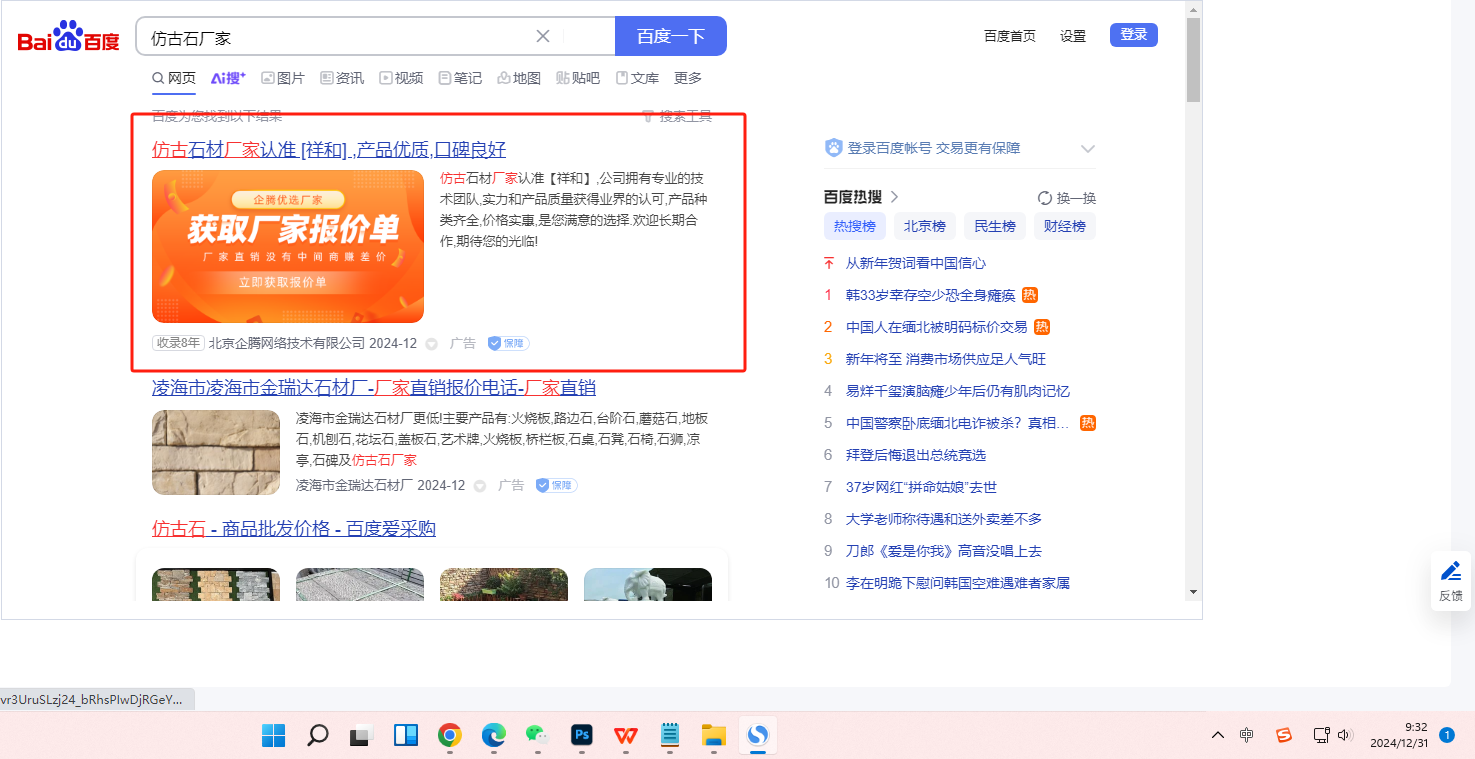This screenshot has height=759, width=1475.
Task: Open WeChat from the taskbar
Action: click(537, 736)
